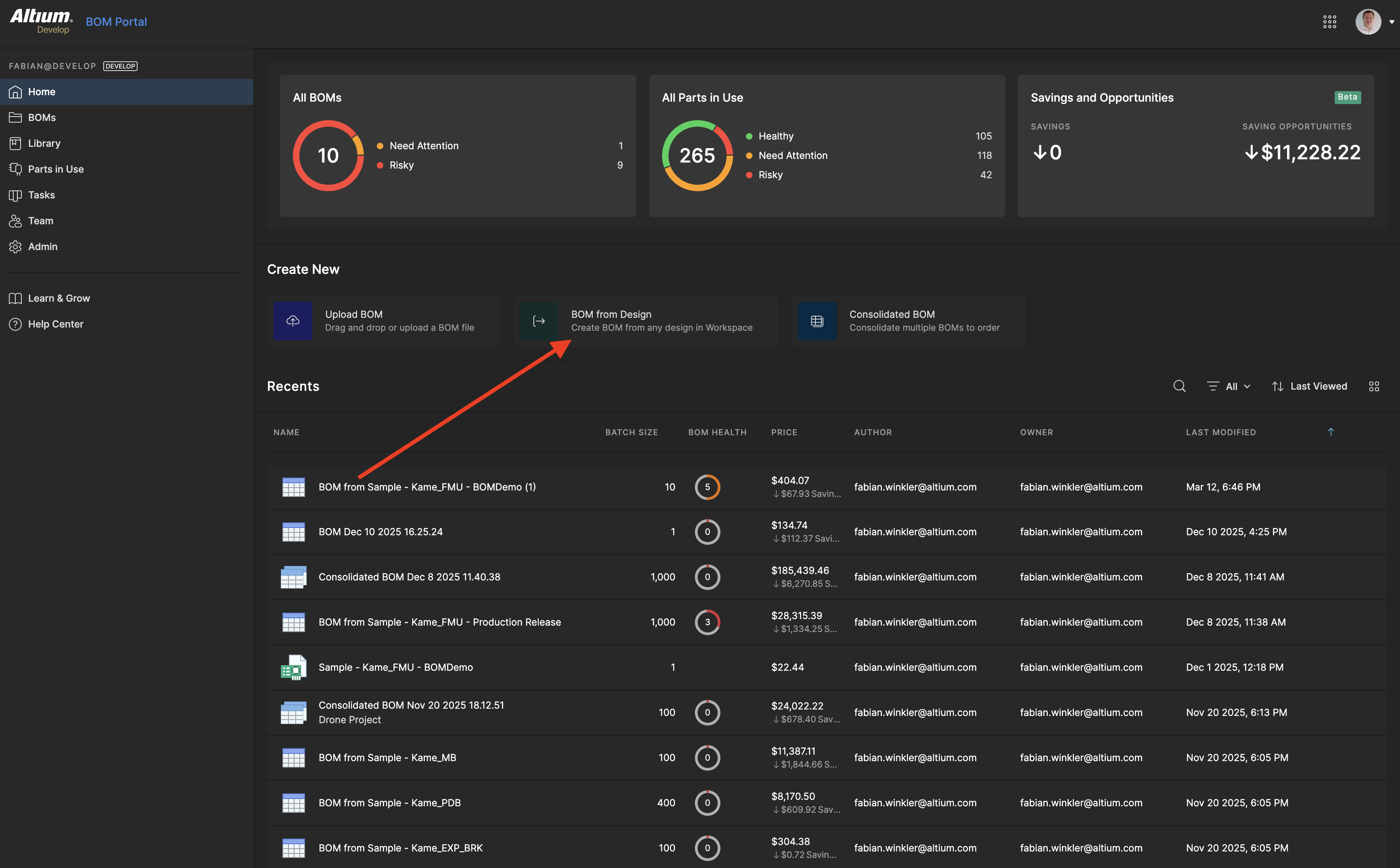Go to Home in sidebar
1400x868 pixels.
[126, 92]
